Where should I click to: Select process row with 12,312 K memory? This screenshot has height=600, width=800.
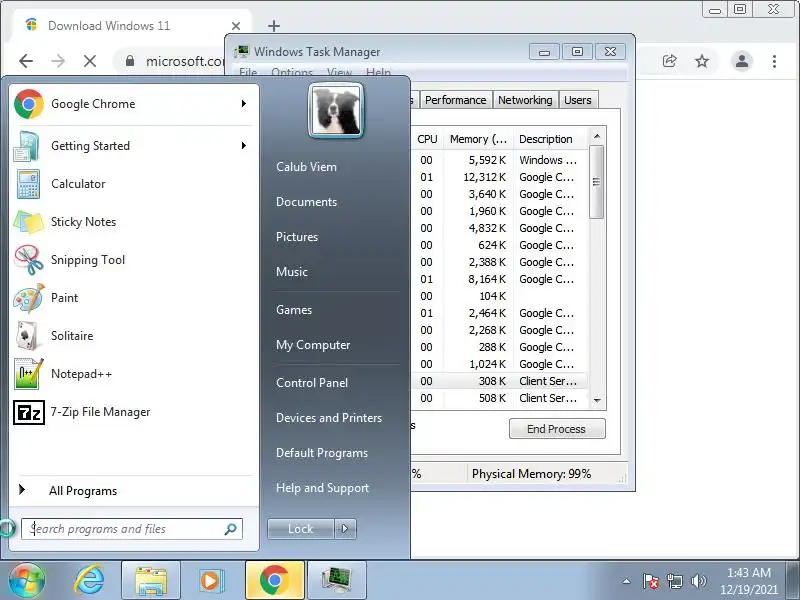(499, 177)
